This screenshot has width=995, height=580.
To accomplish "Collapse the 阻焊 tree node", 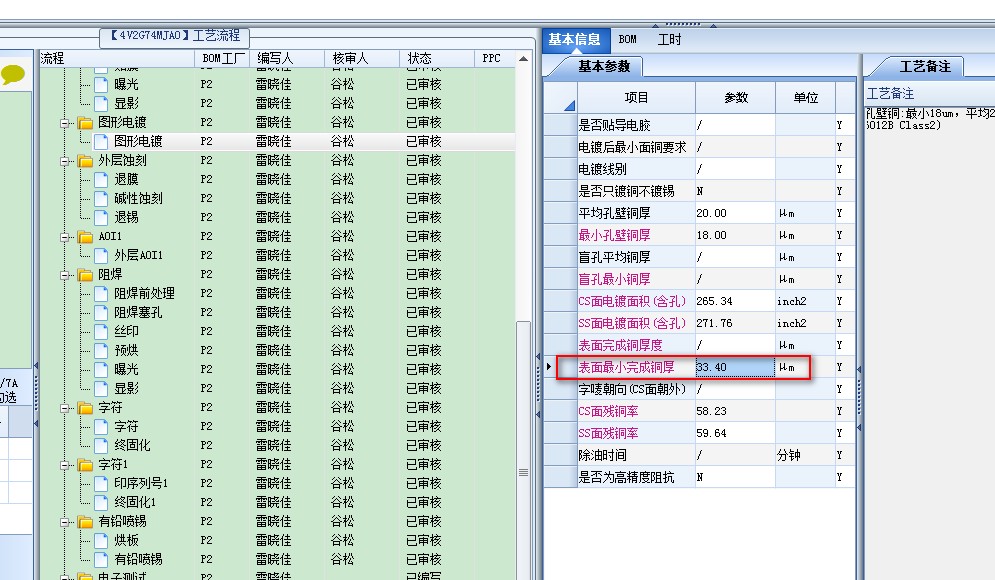I will [65, 275].
